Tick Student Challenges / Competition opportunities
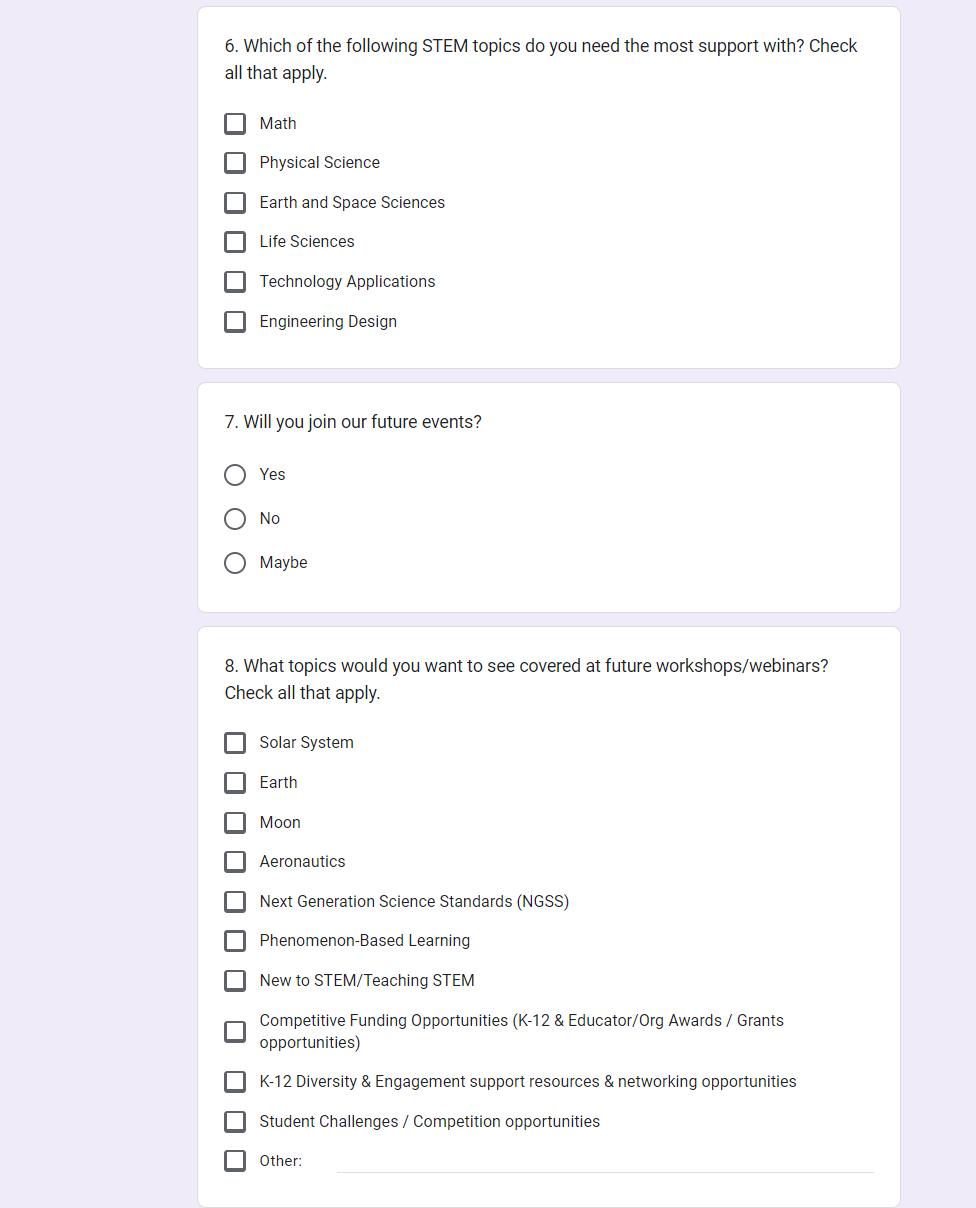Viewport: 976px width, 1208px height. pos(235,1121)
